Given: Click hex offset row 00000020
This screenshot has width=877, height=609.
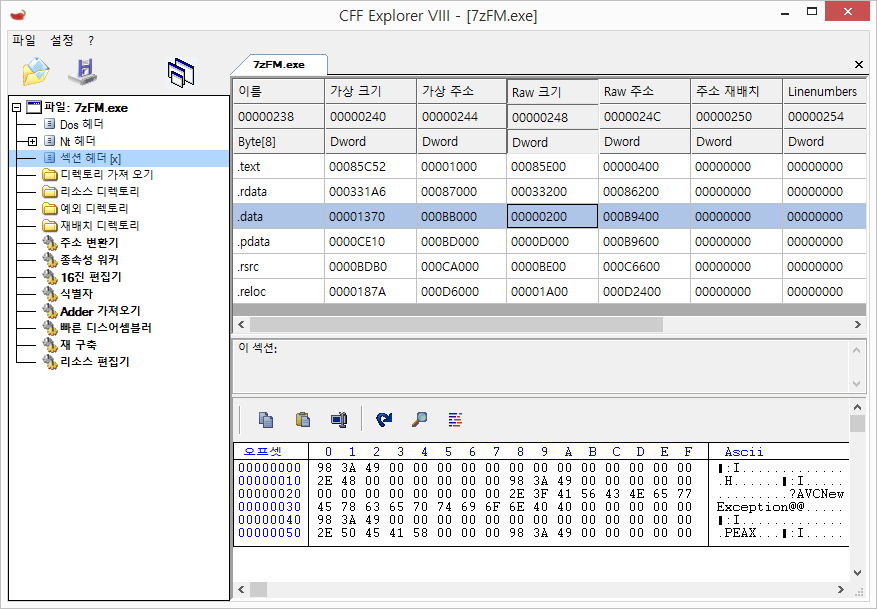Looking at the screenshot, I should [x=270, y=494].
